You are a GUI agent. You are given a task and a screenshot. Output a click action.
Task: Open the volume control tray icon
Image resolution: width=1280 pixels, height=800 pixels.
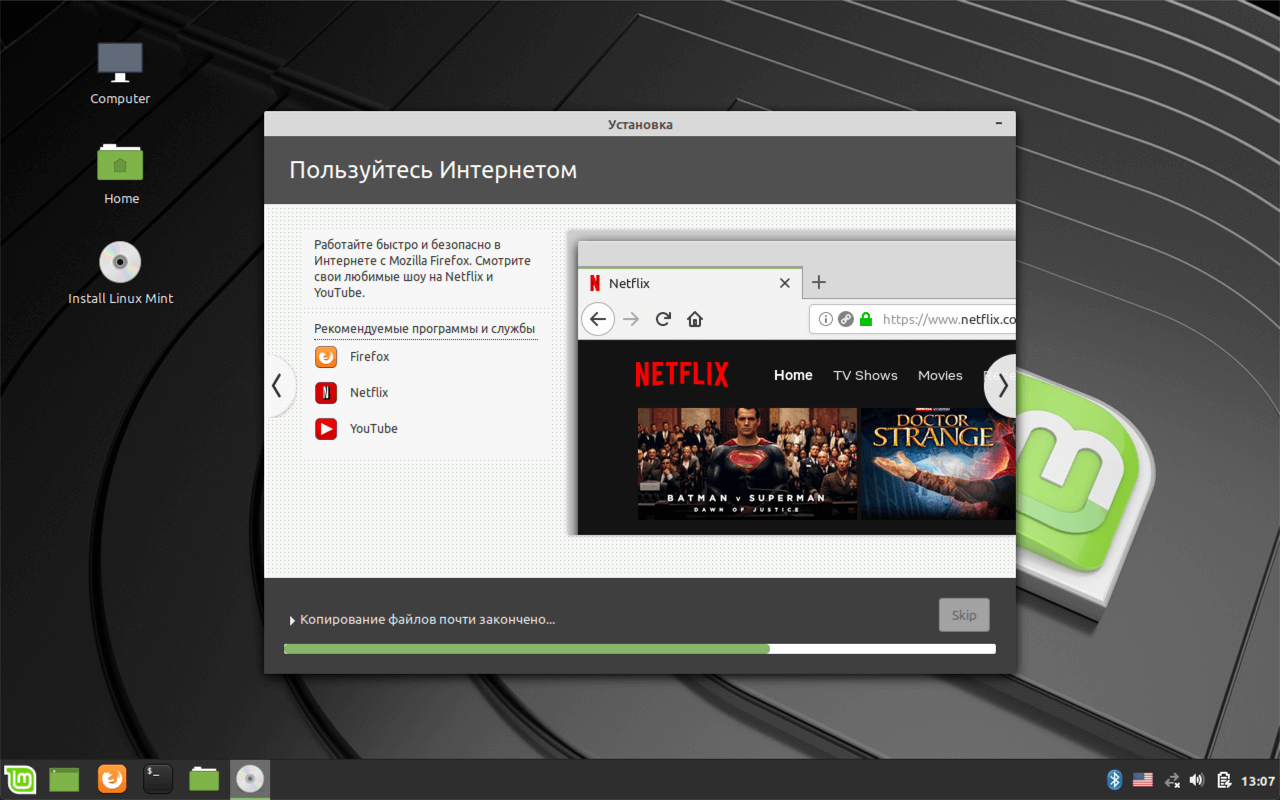pyautogui.click(x=1198, y=780)
